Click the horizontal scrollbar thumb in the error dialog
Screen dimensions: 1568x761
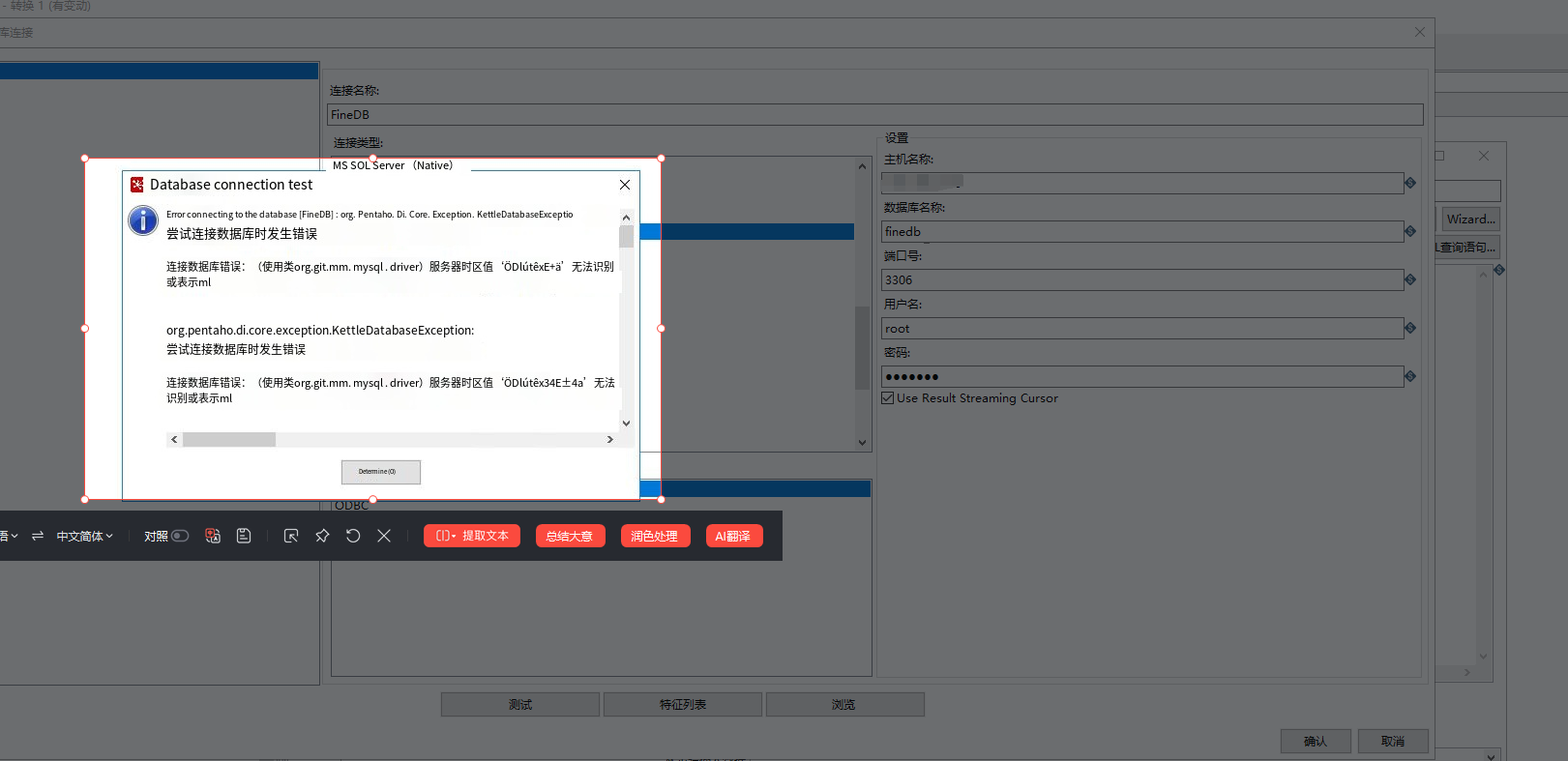point(229,440)
